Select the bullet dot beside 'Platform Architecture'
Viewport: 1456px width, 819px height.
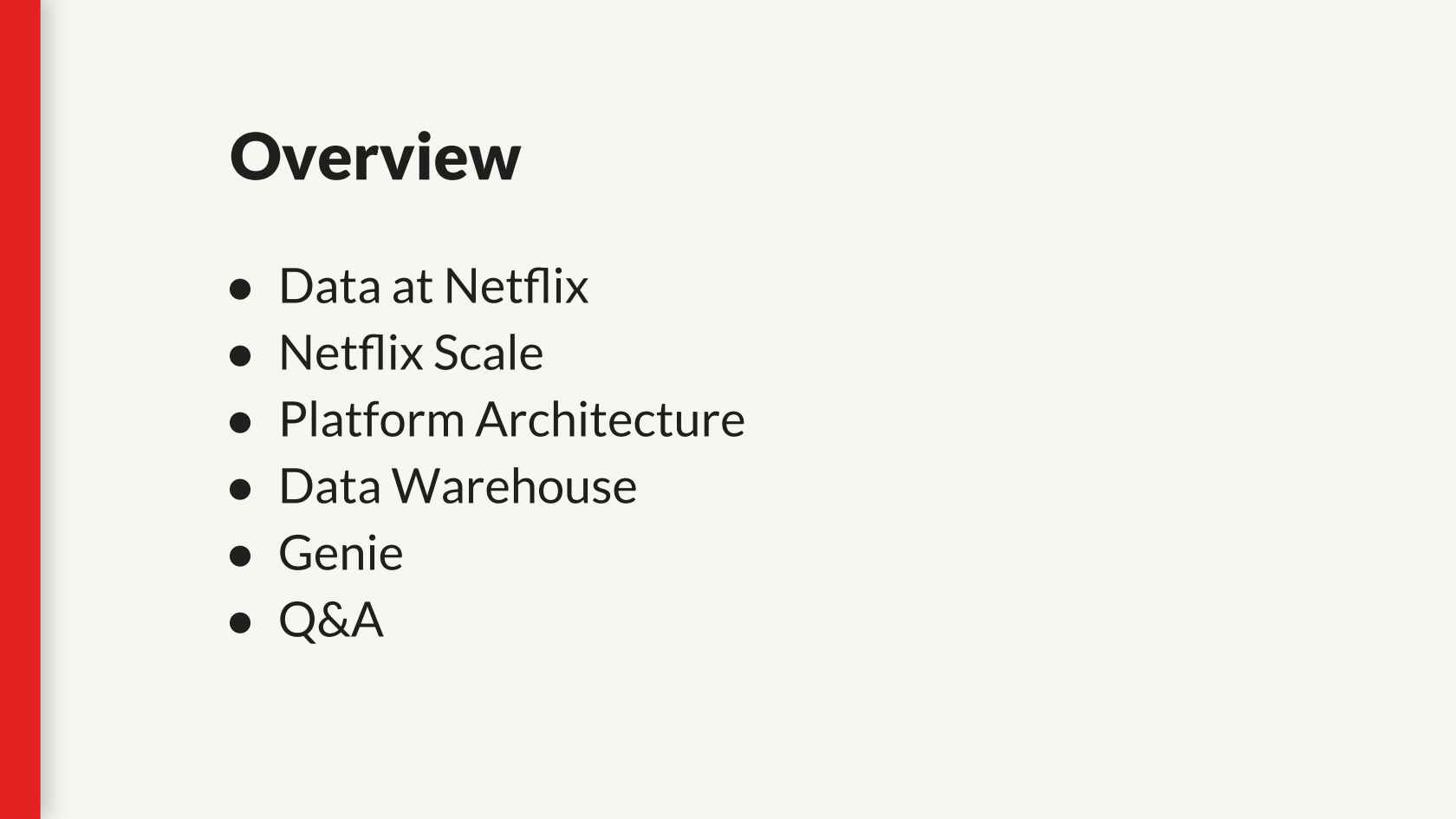[x=240, y=422]
